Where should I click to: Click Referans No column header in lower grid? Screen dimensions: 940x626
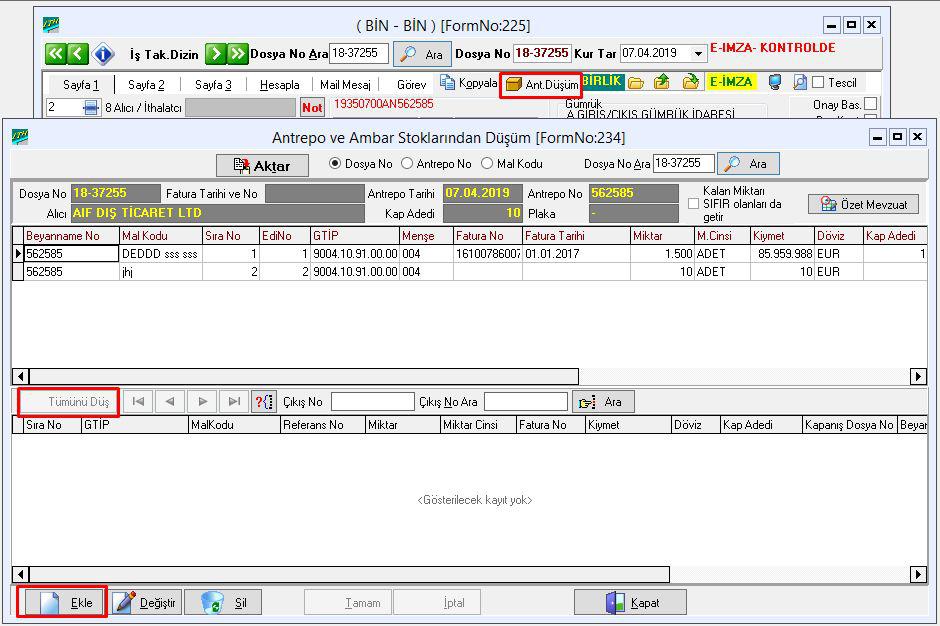click(323, 425)
